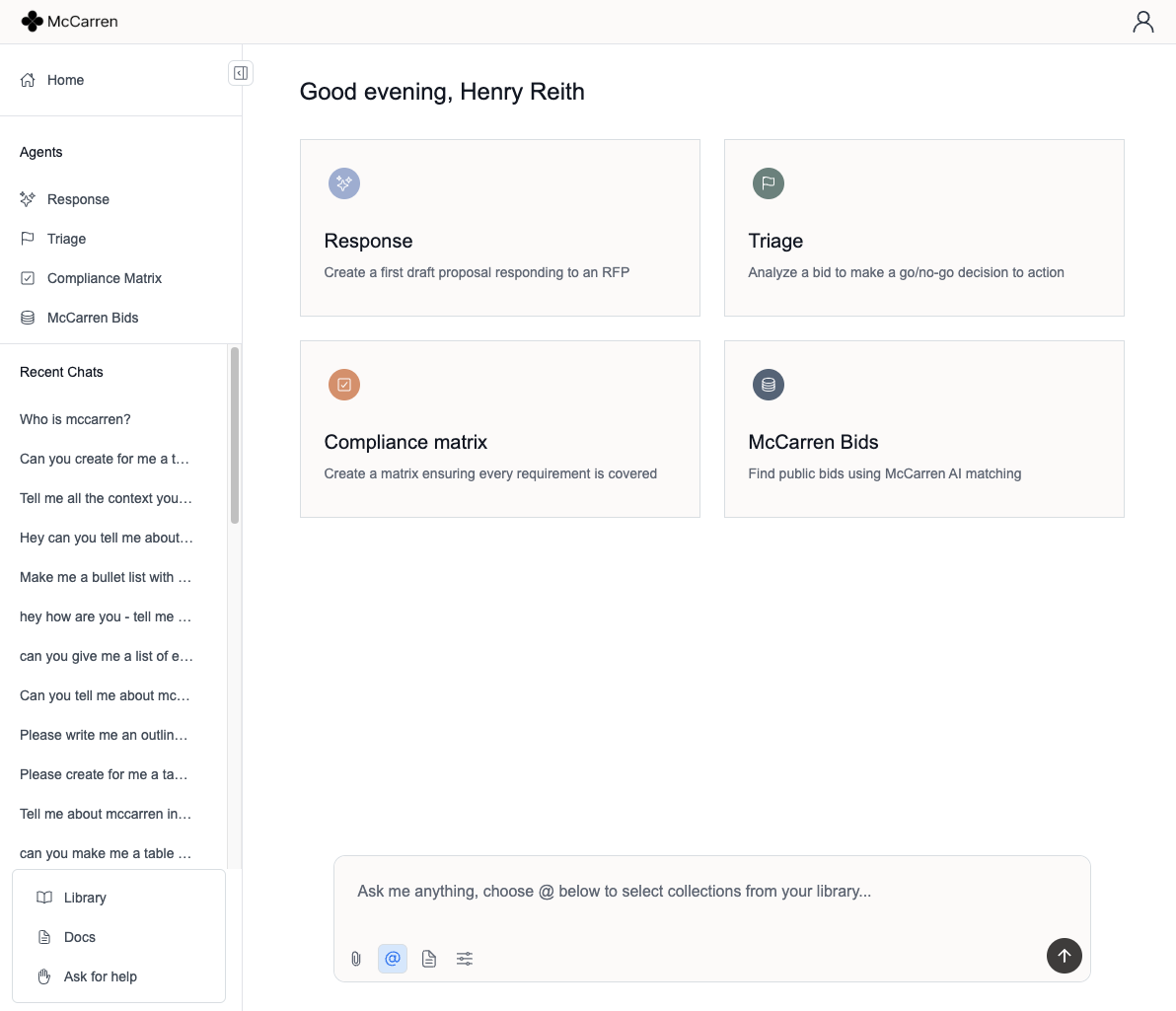1176x1011 pixels.
Task: Open chat 'Tell me all the context you…'
Action: pyautogui.click(x=106, y=498)
